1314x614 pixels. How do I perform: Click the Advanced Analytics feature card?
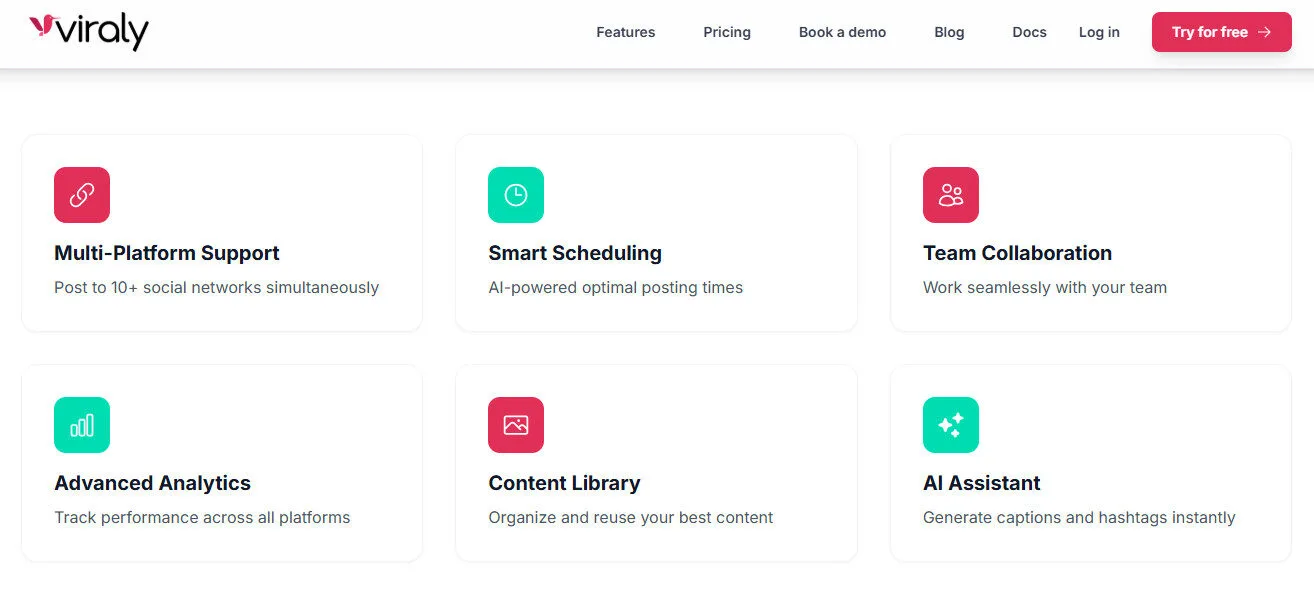(221, 462)
